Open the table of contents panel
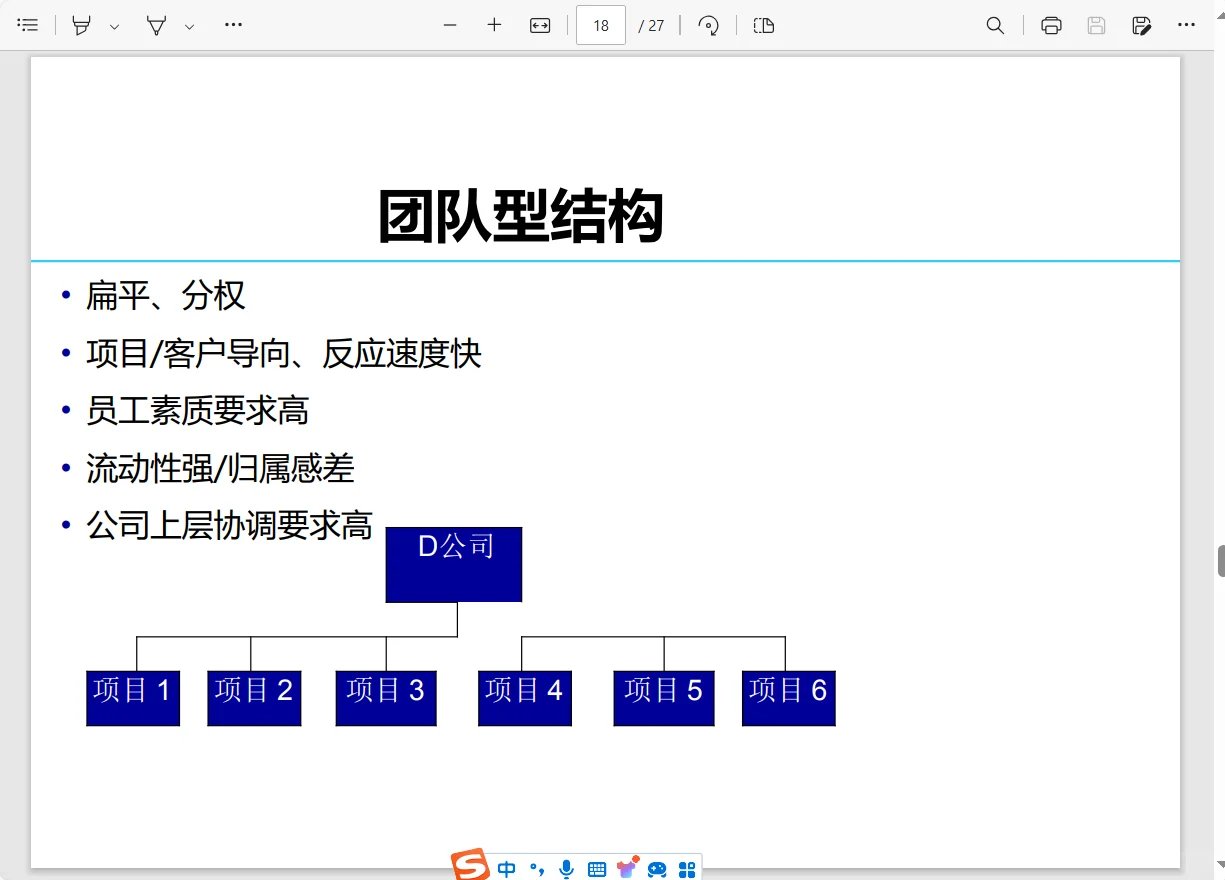This screenshot has width=1225, height=880. [x=28, y=25]
